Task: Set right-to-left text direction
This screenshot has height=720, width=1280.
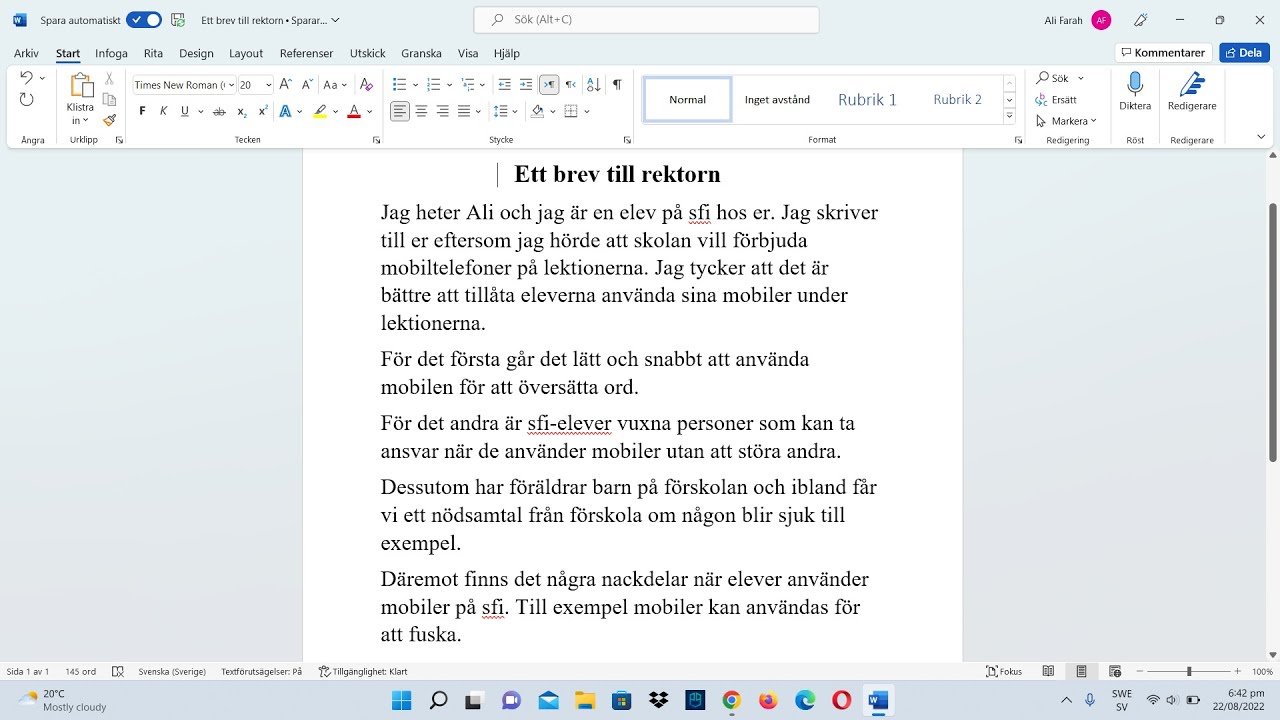Action: 570,85
